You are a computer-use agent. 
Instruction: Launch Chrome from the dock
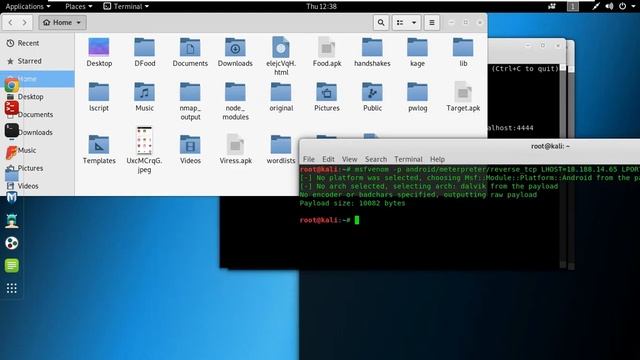pyautogui.click(x=11, y=85)
